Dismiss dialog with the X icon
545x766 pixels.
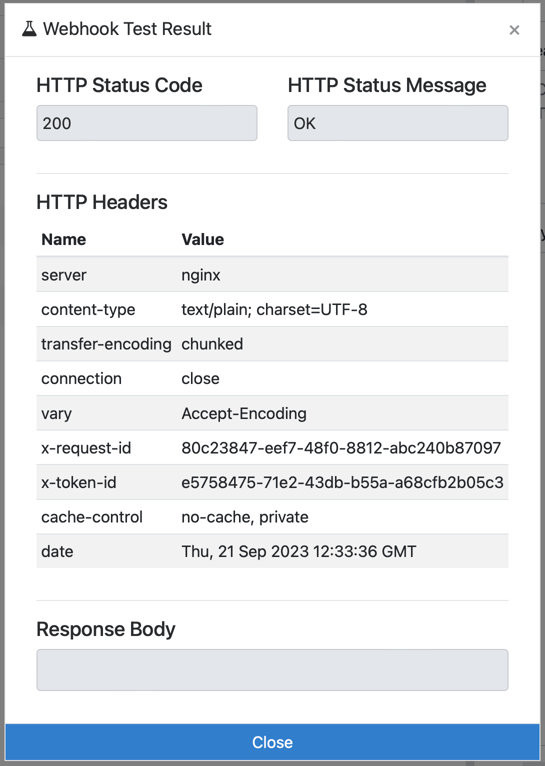(514, 30)
